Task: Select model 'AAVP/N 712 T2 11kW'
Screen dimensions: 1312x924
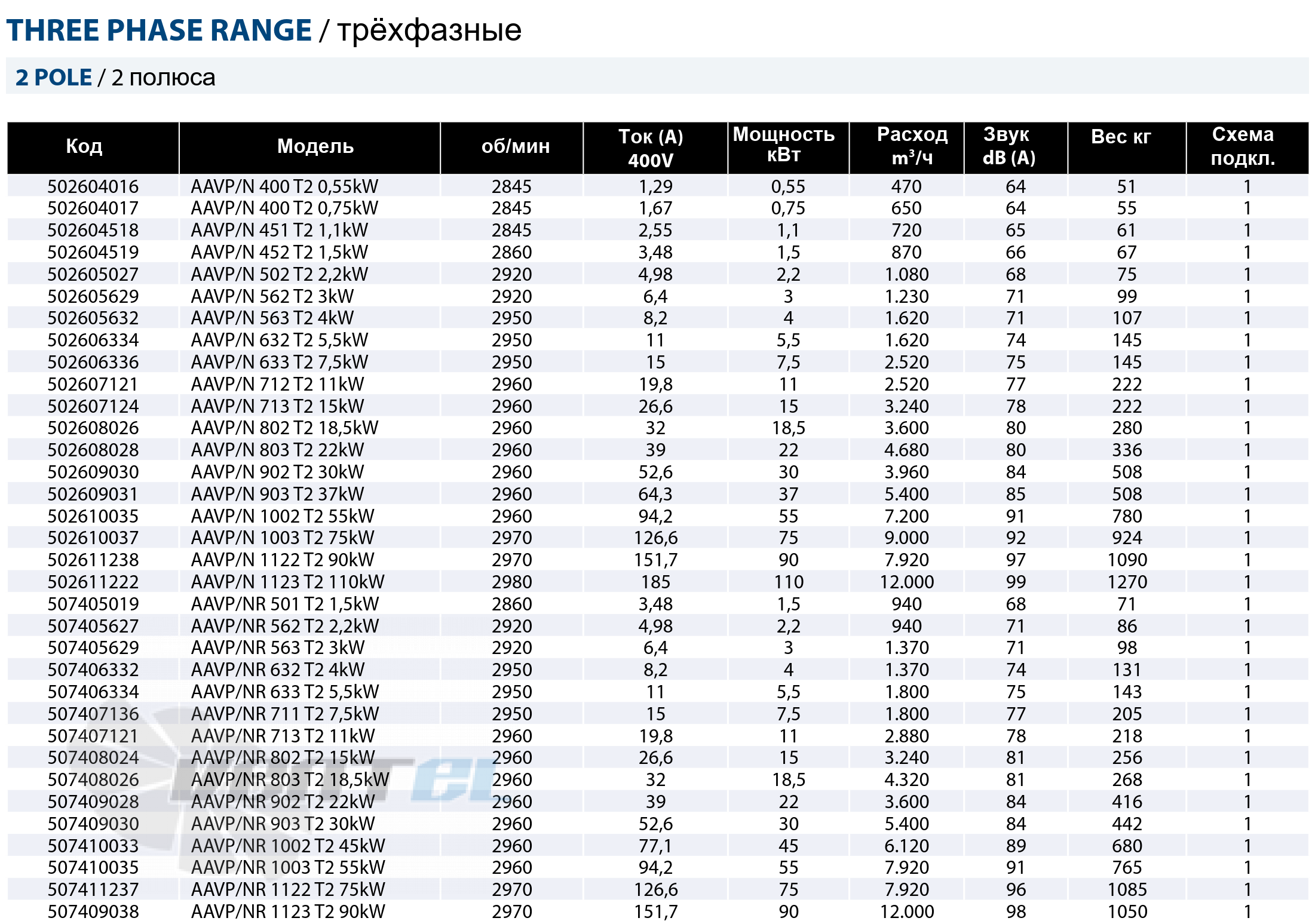Action: pos(277,384)
